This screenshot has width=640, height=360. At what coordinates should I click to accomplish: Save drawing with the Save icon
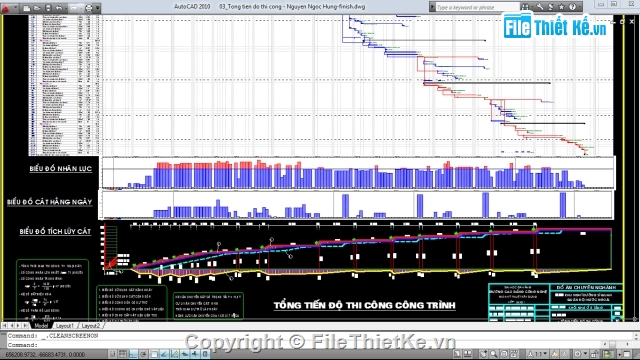pos(48,8)
